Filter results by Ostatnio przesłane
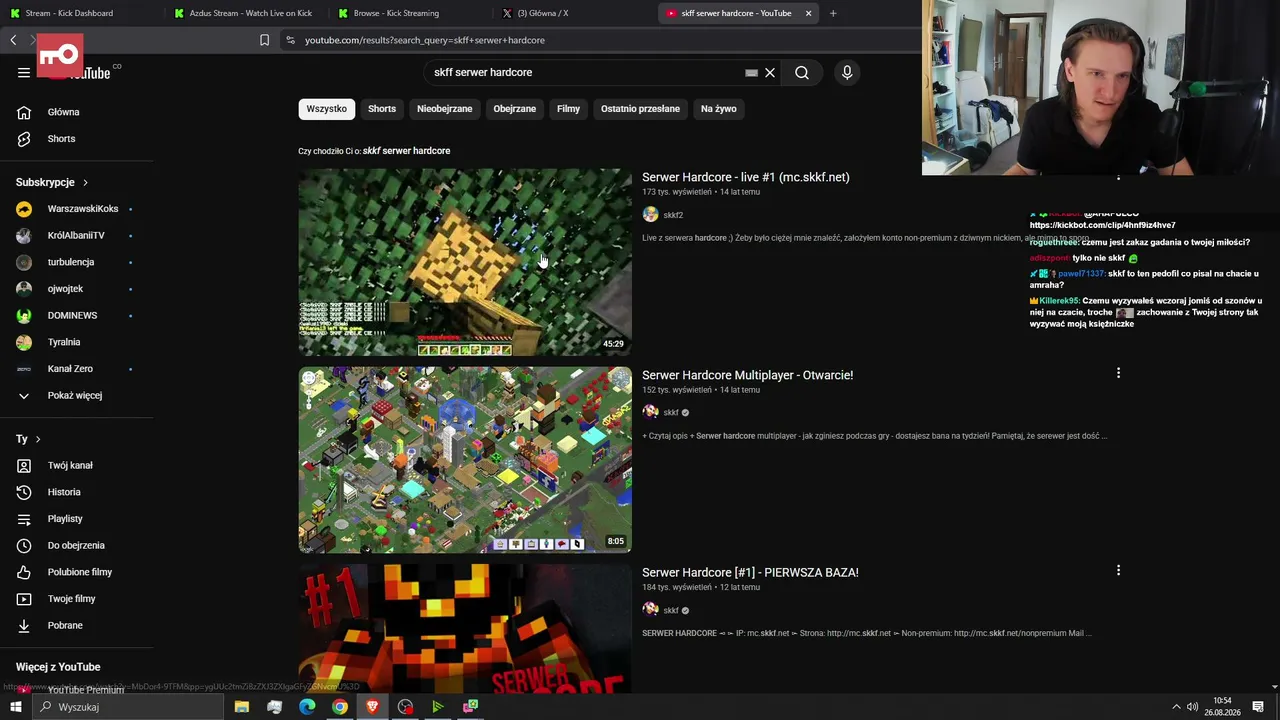 tap(640, 109)
